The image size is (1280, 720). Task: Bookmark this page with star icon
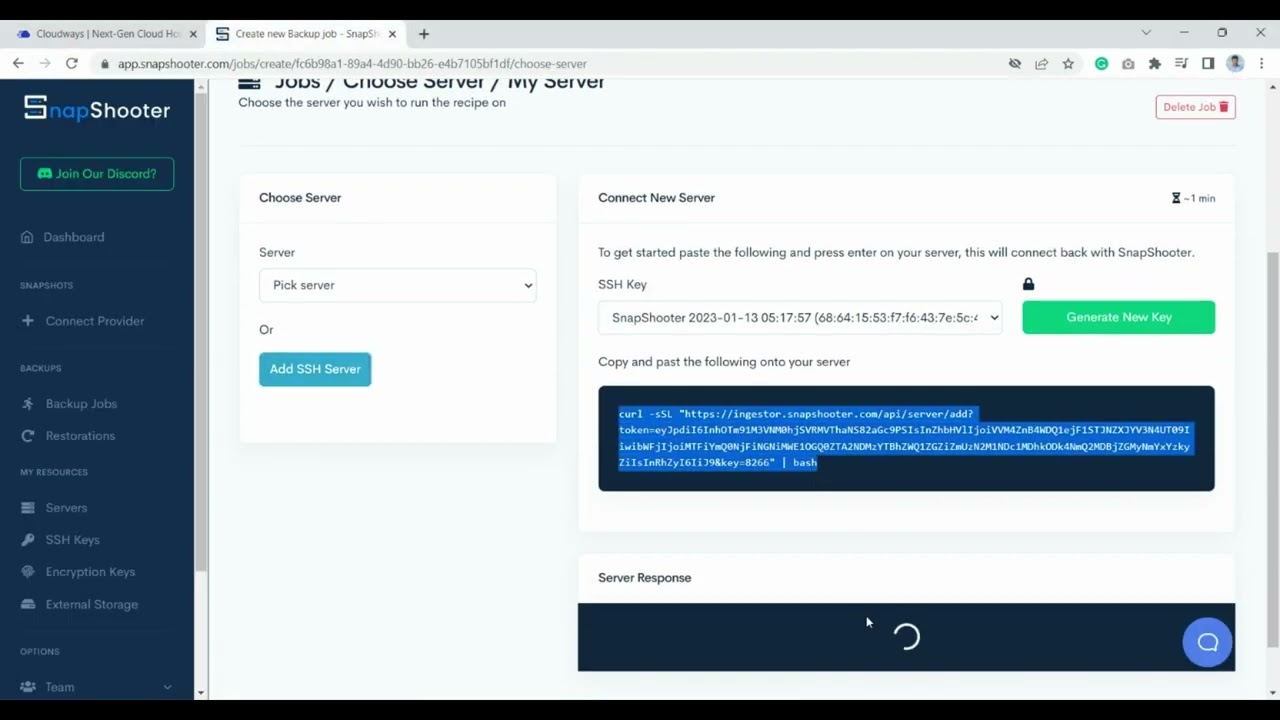1068,63
